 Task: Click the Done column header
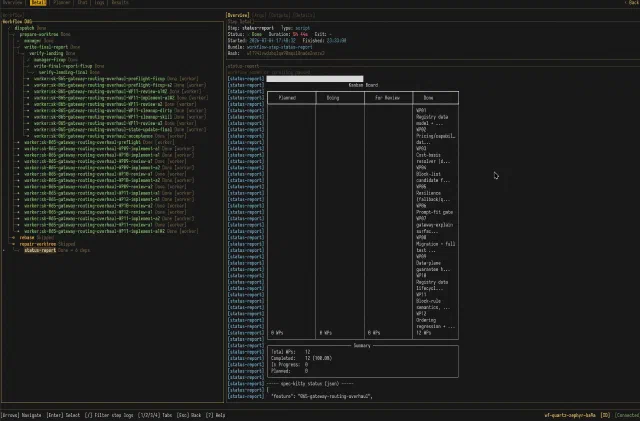pyautogui.click(x=428, y=98)
